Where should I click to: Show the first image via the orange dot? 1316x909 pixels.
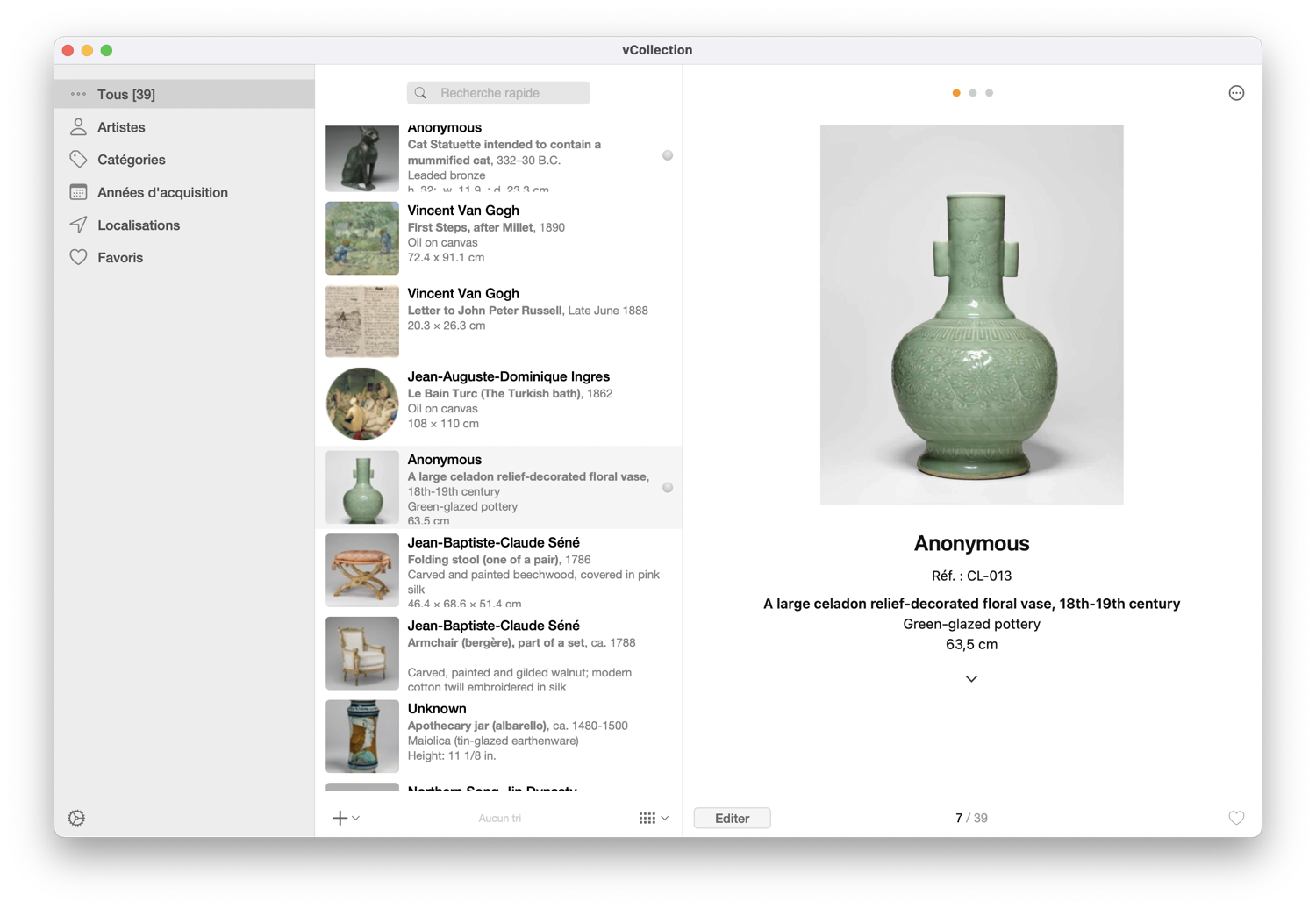[956, 93]
